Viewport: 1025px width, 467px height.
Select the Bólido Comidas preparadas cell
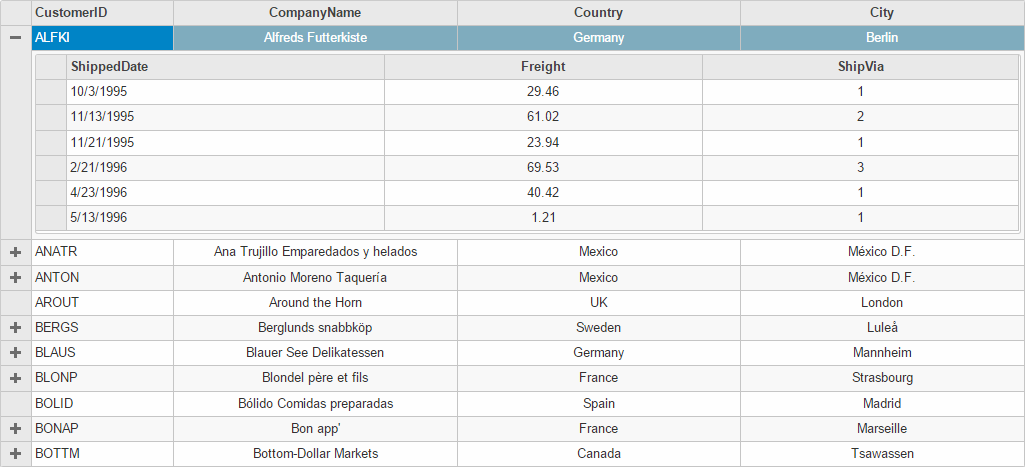(x=315, y=403)
